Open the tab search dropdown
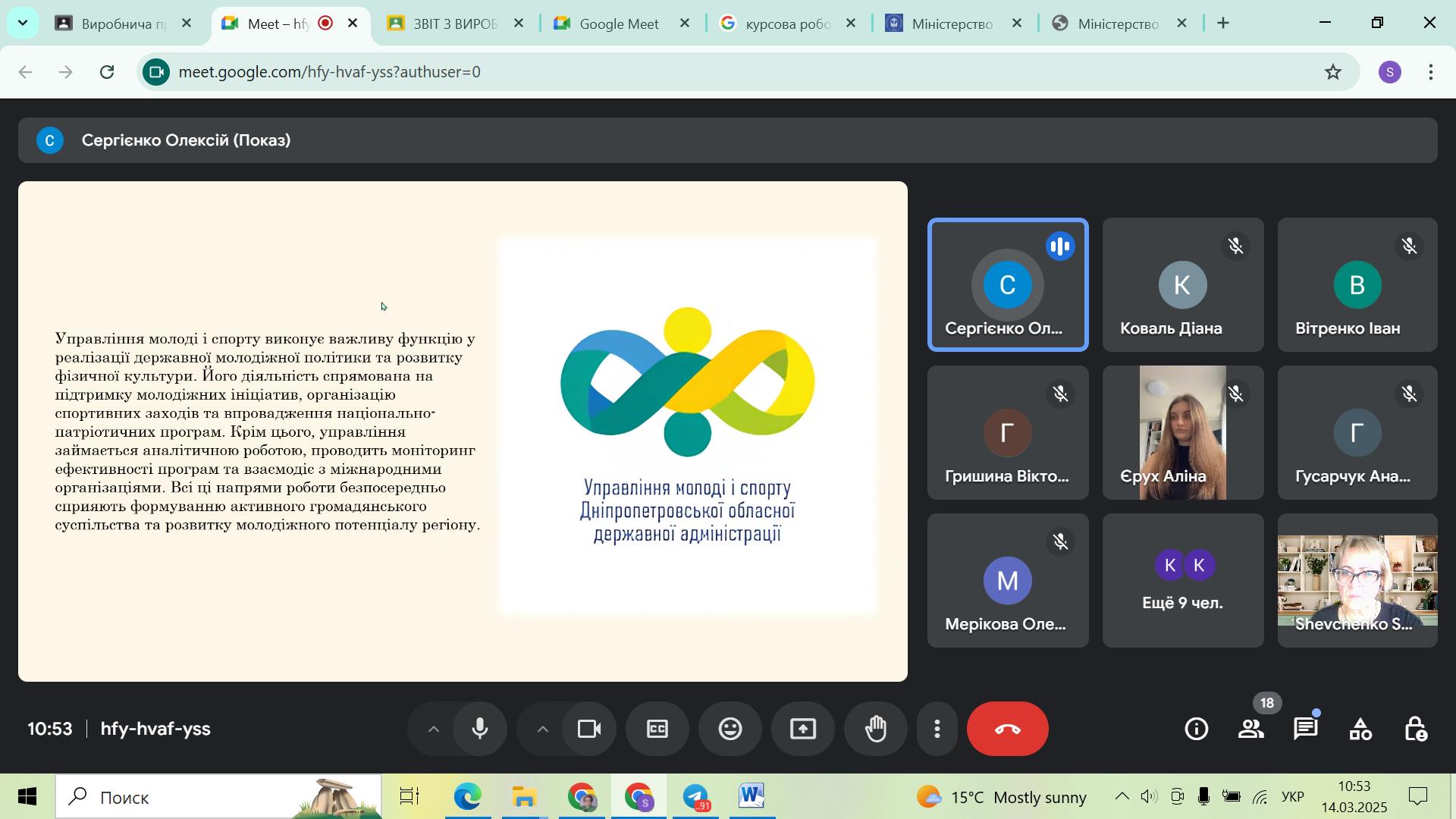1456x819 pixels. (23, 23)
